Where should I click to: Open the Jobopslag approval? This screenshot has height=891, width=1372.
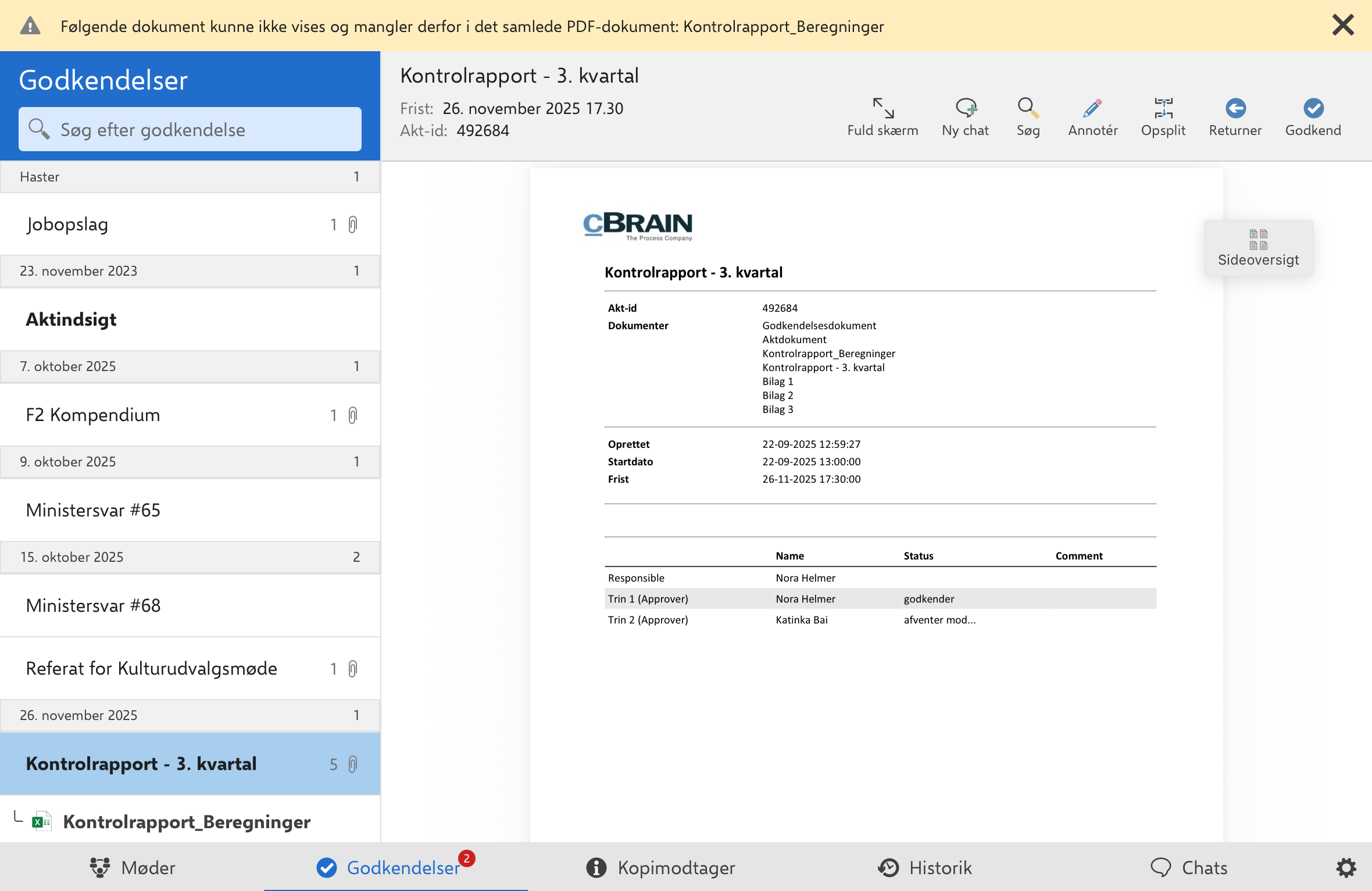click(190, 224)
